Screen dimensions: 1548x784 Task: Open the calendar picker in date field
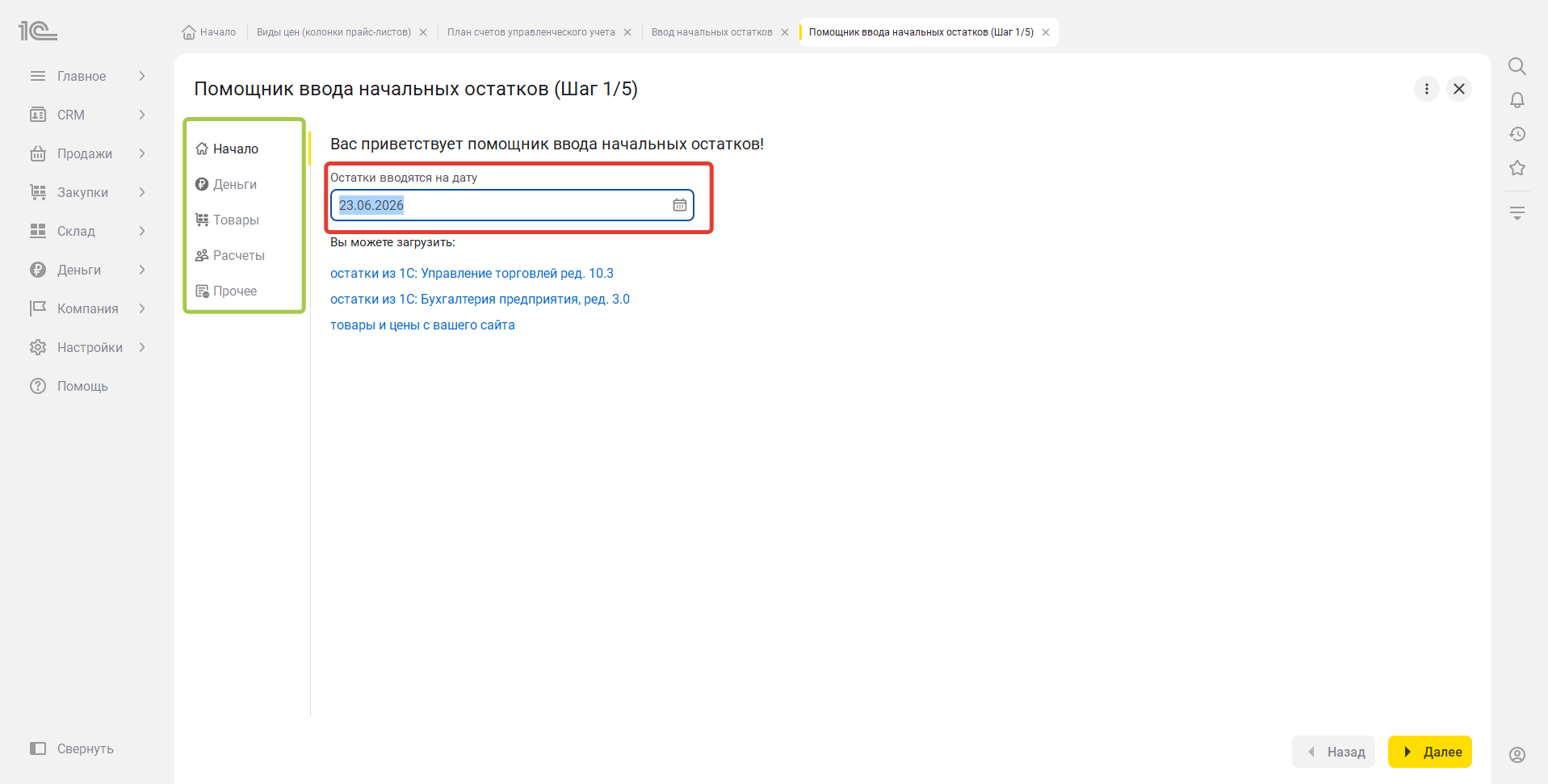(x=680, y=205)
